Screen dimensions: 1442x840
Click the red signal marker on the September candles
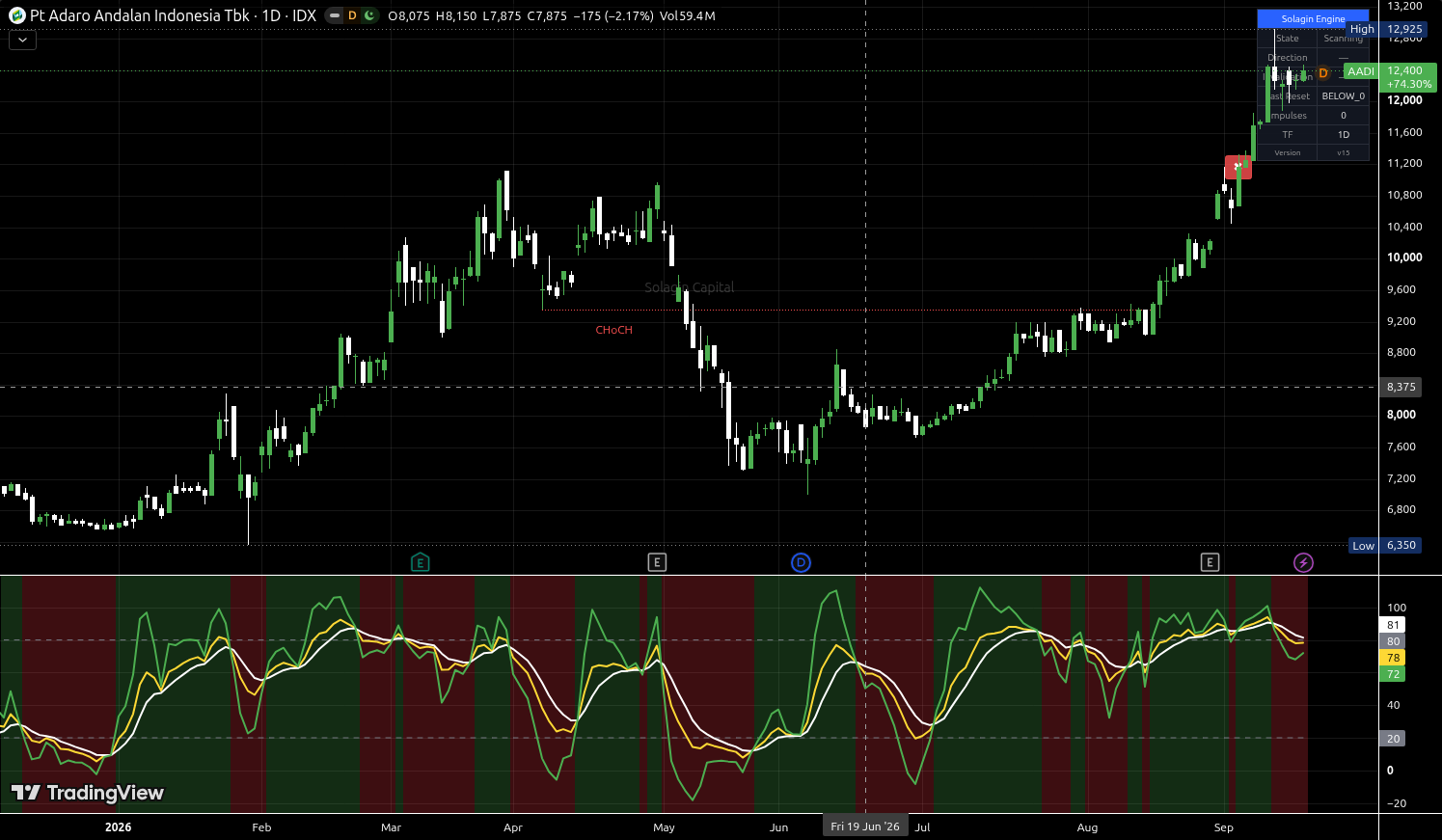coord(1238,167)
